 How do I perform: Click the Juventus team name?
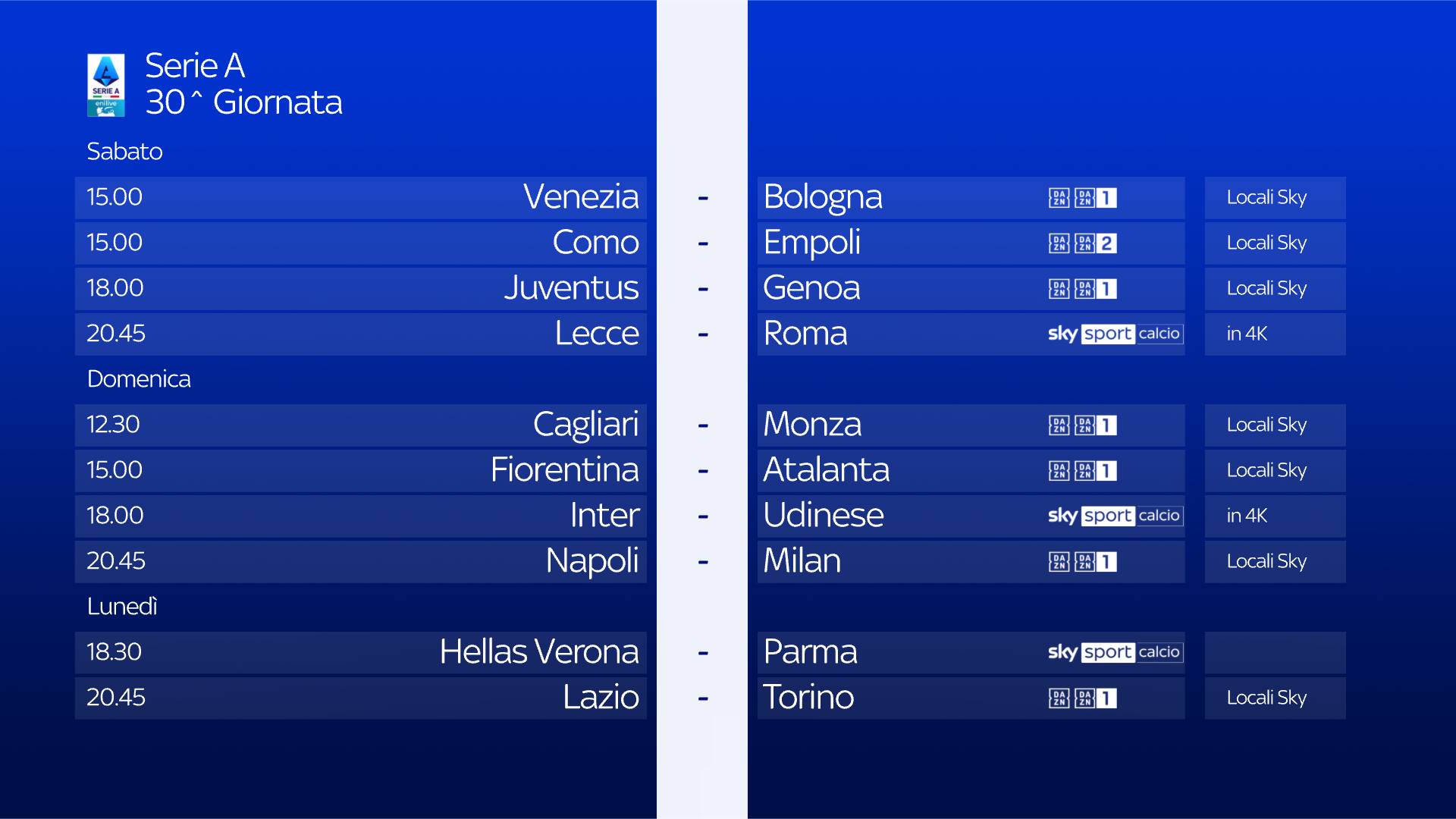(571, 288)
